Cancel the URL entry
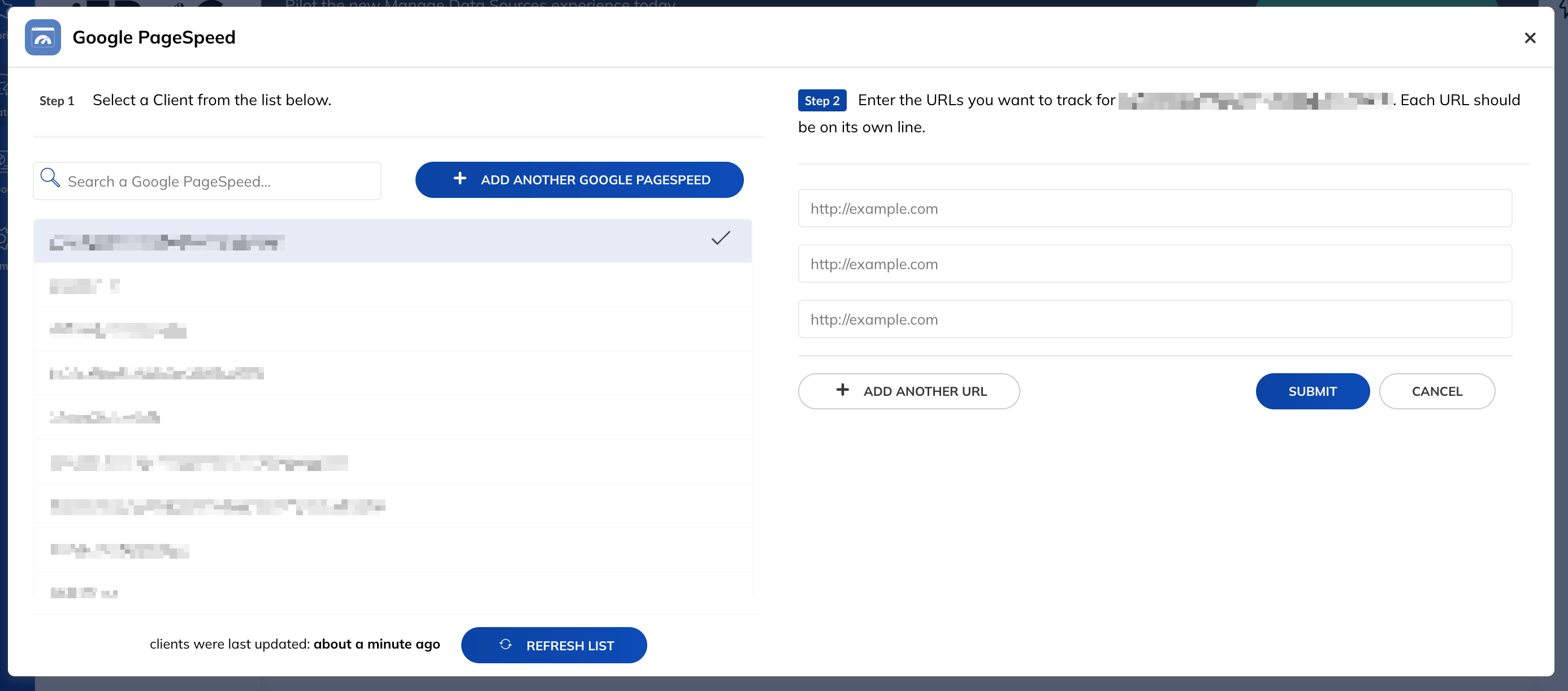The image size is (1568, 691). click(x=1436, y=391)
